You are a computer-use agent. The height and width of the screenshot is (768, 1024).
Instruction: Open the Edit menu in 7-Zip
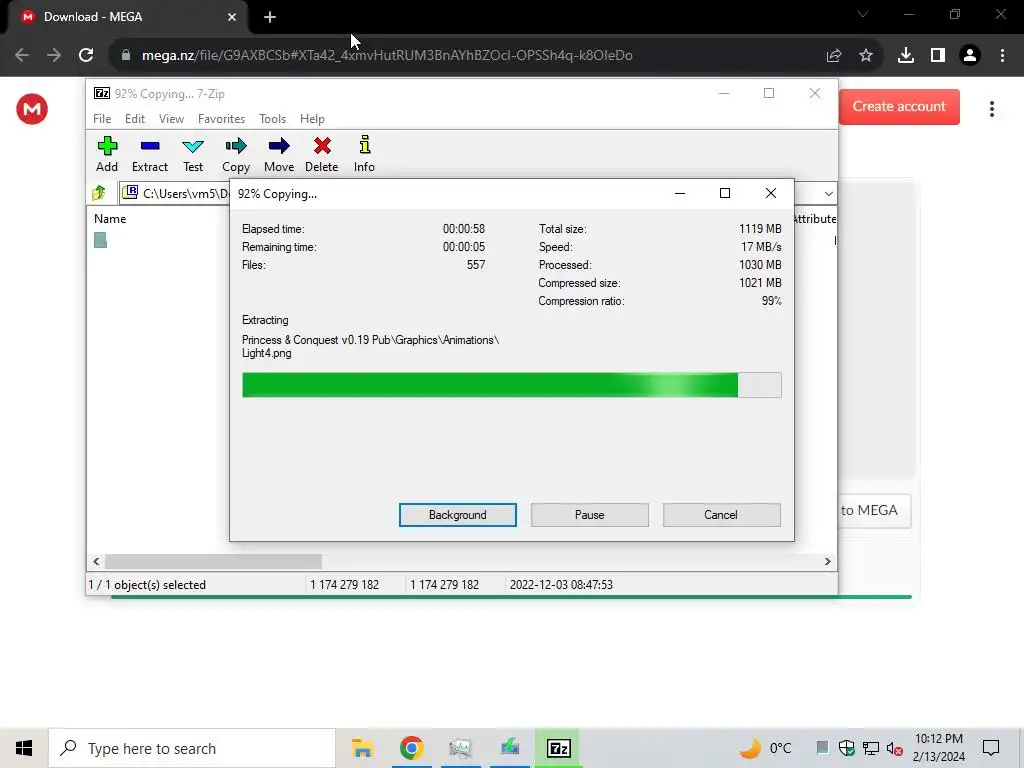click(135, 119)
